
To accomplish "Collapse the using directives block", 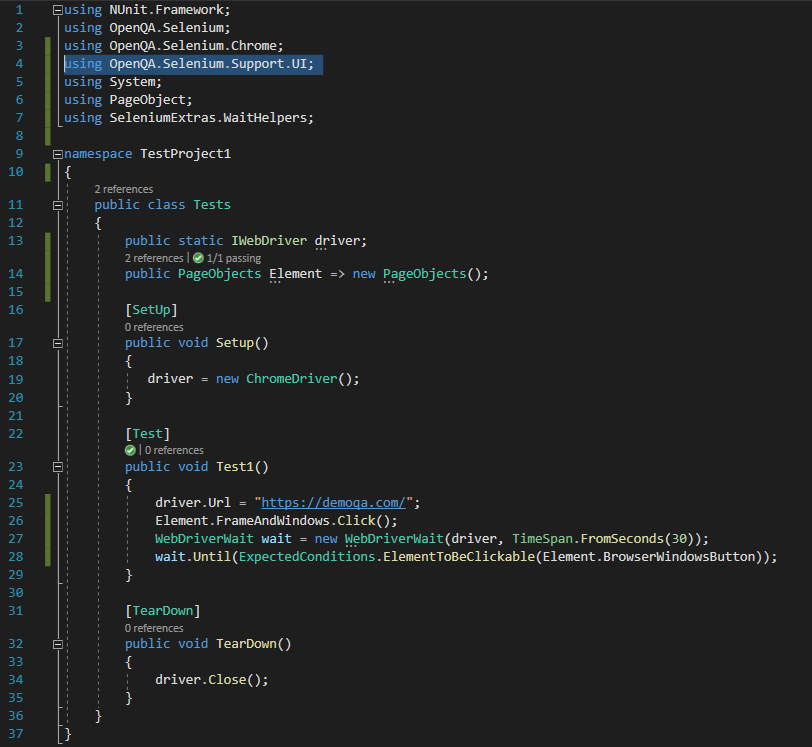I will 57,9.
